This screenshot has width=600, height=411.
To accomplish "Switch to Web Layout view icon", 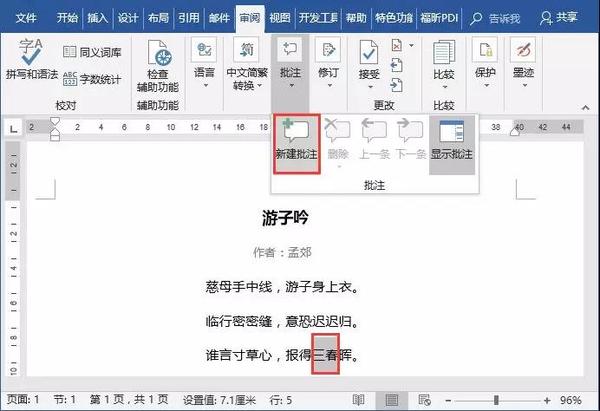I will pyautogui.click(x=424, y=400).
